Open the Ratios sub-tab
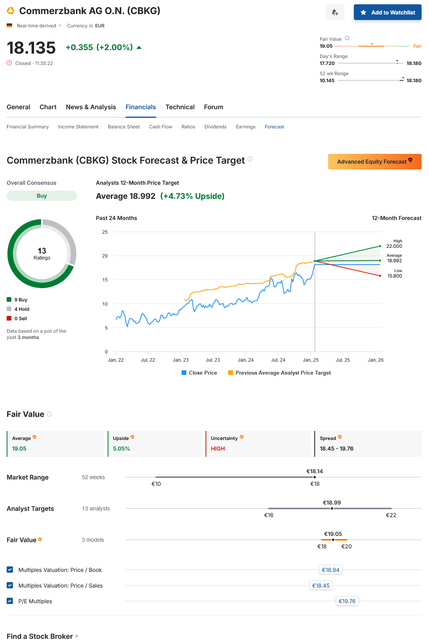Viewport: 429px width, 640px height. (x=188, y=127)
